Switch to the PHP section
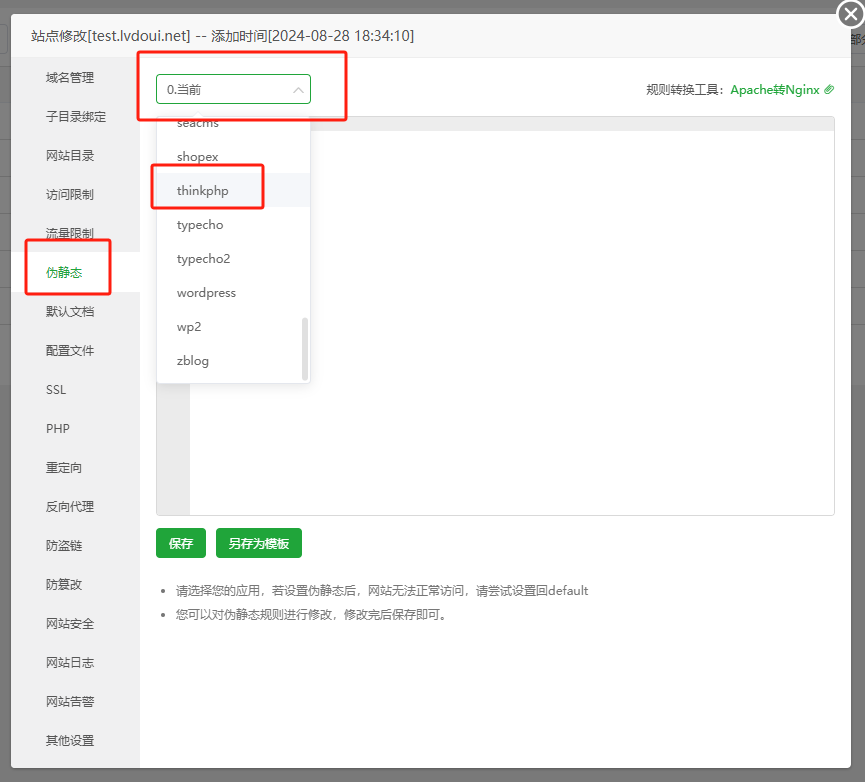 coord(57,428)
